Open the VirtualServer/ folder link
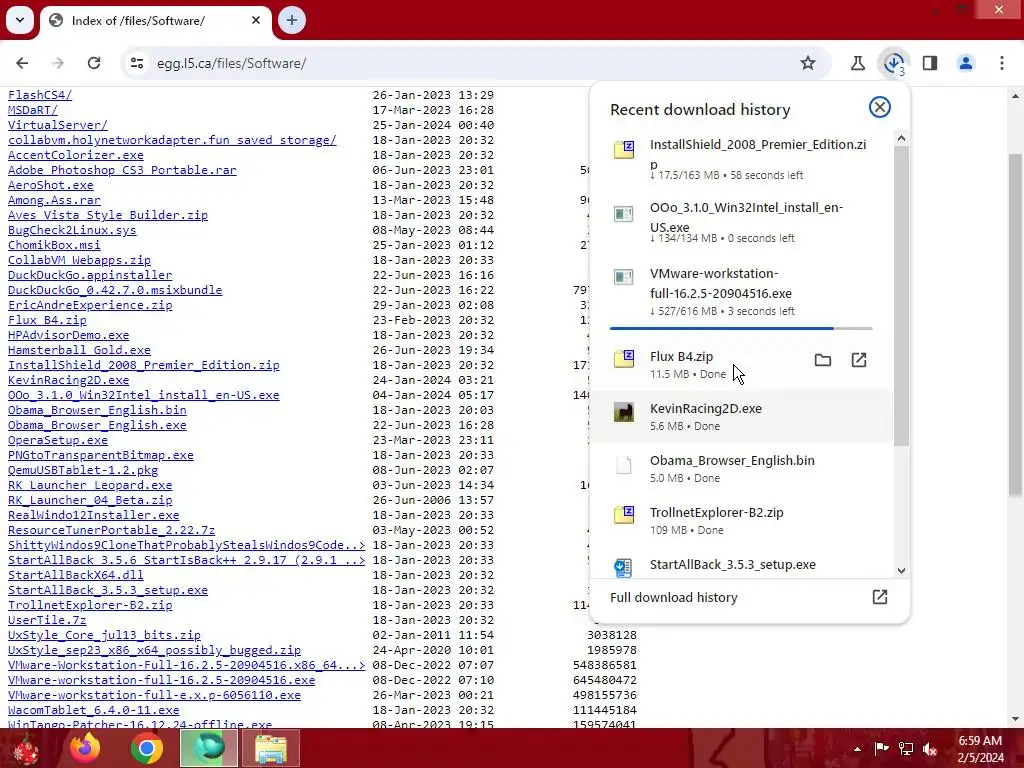This screenshot has width=1024, height=768. [x=57, y=125]
